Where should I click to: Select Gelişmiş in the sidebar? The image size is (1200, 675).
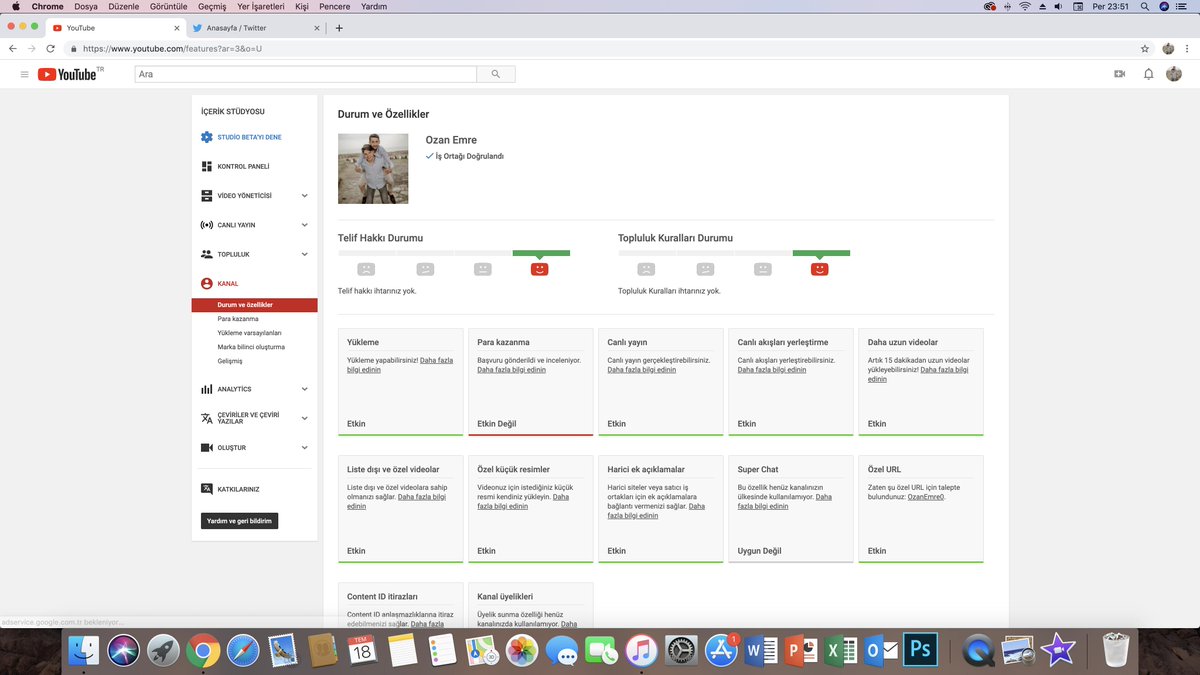(x=230, y=361)
